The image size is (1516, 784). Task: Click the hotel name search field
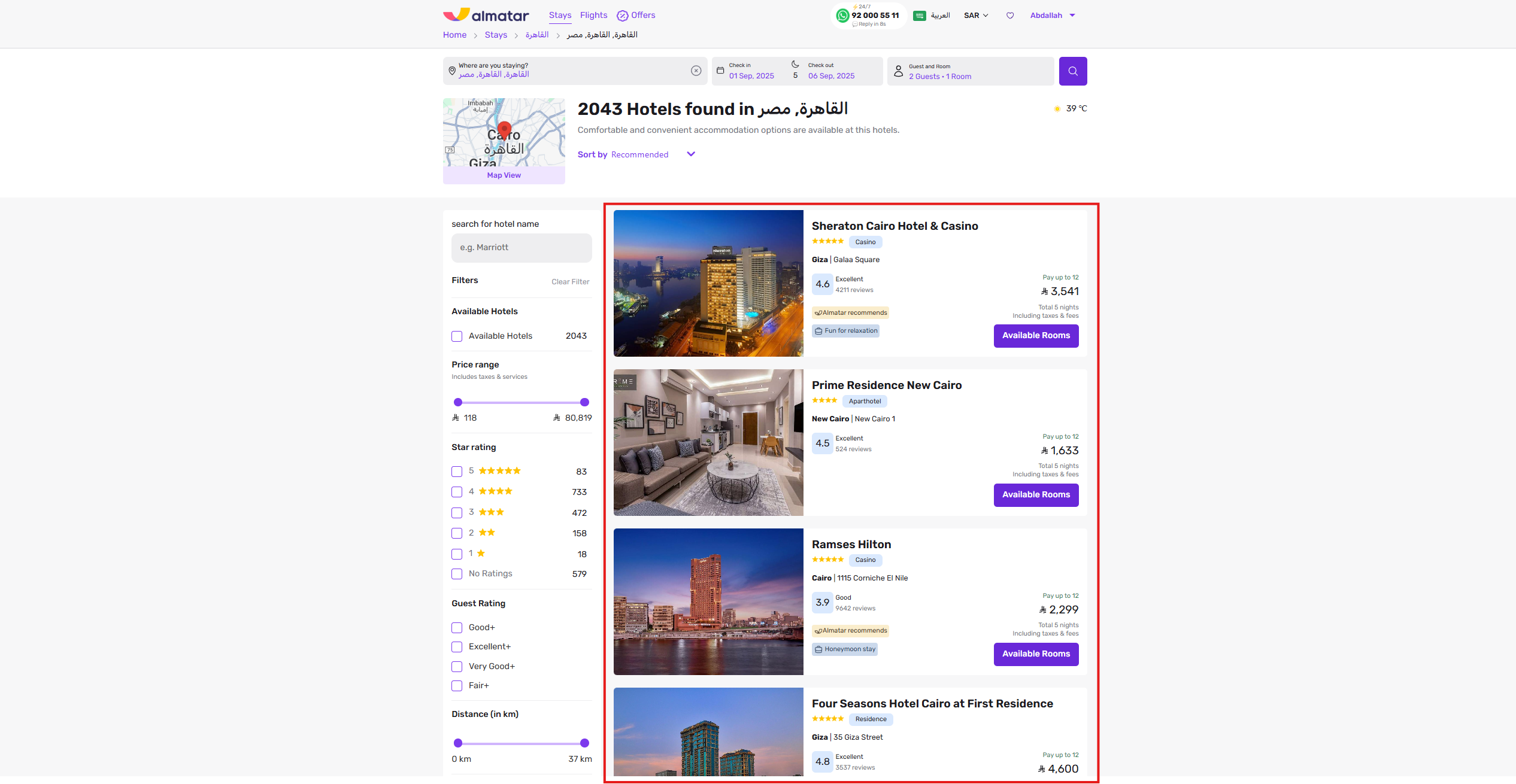(521, 248)
